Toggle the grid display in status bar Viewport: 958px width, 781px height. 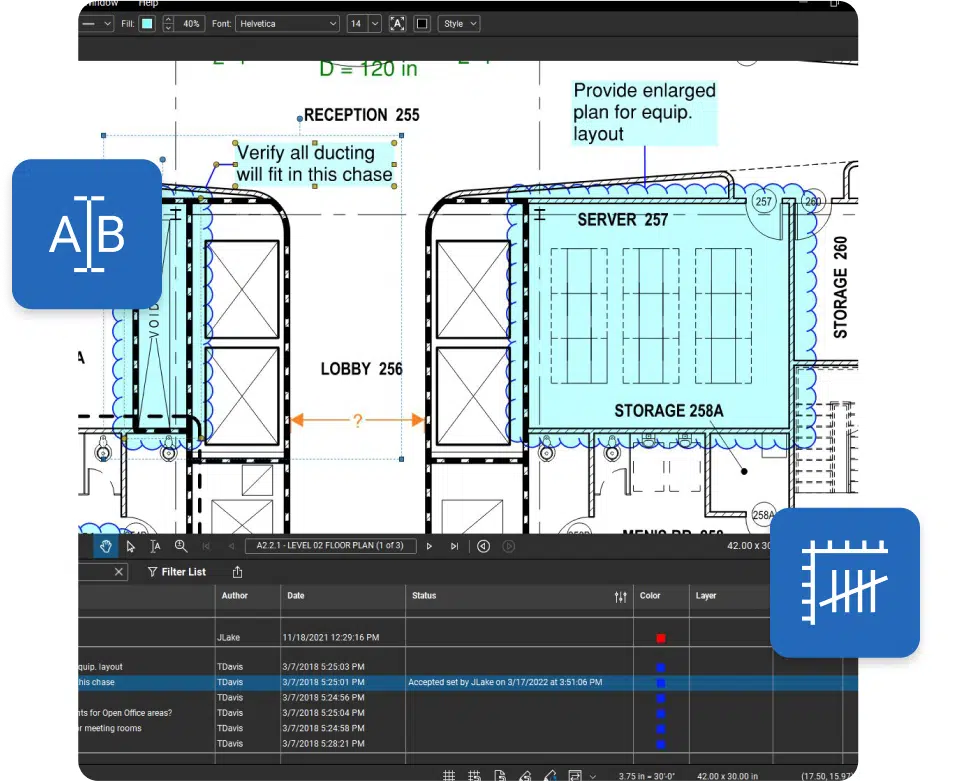pyautogui.click(x=449, y=775)
